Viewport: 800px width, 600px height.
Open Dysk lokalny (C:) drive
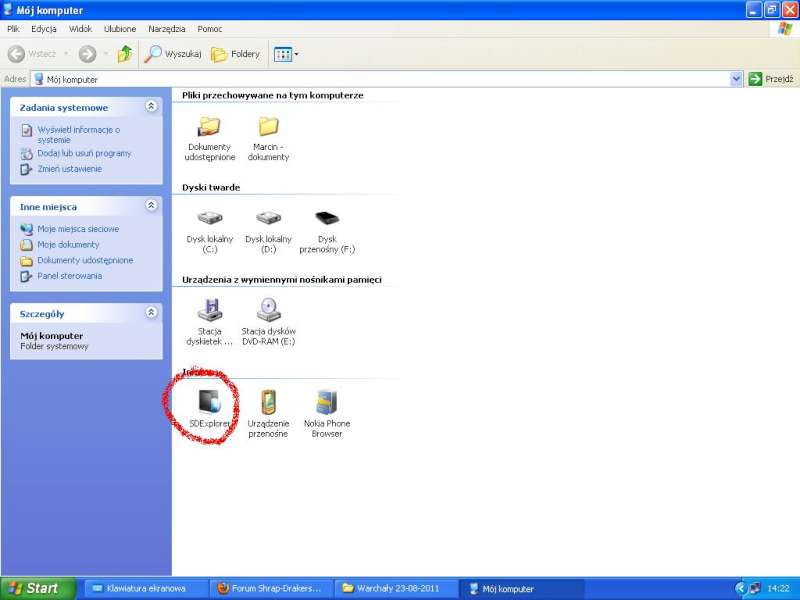click(x=210, y=219)
